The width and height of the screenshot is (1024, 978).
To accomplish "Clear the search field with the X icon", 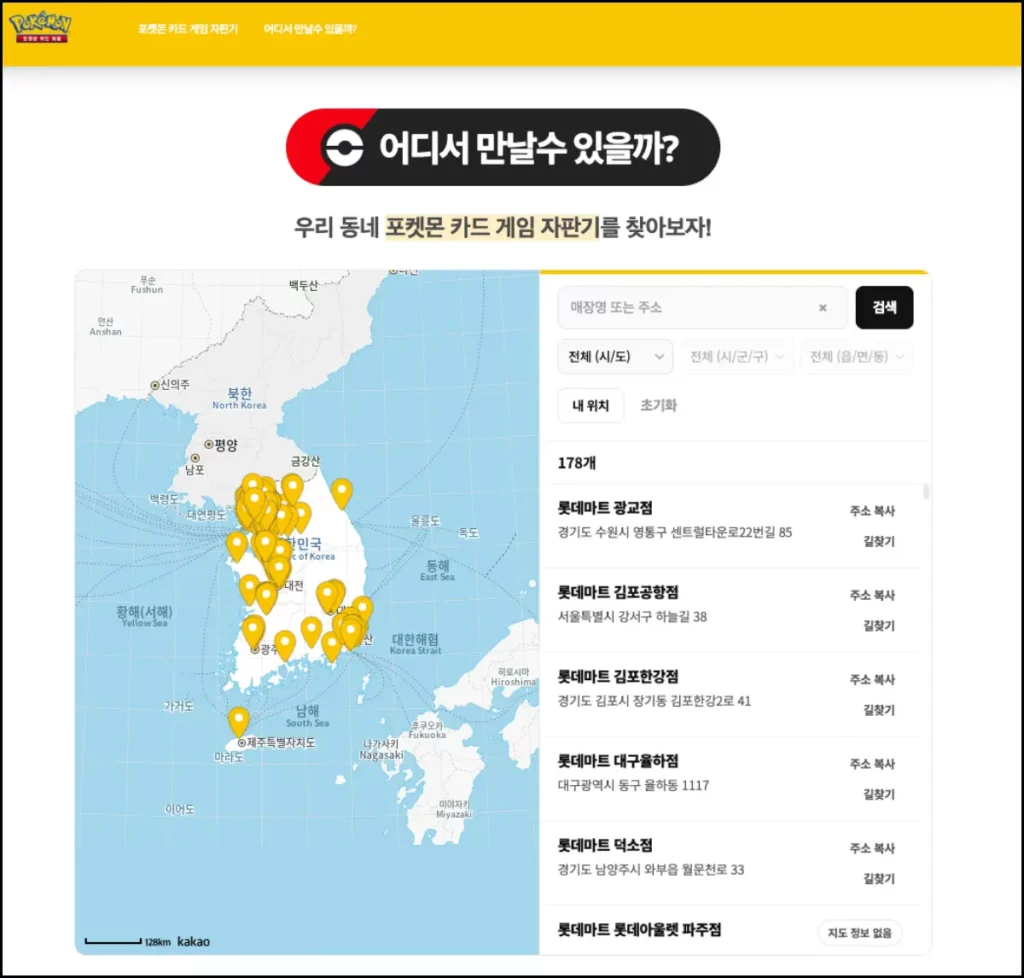I will tap(823, 308).
